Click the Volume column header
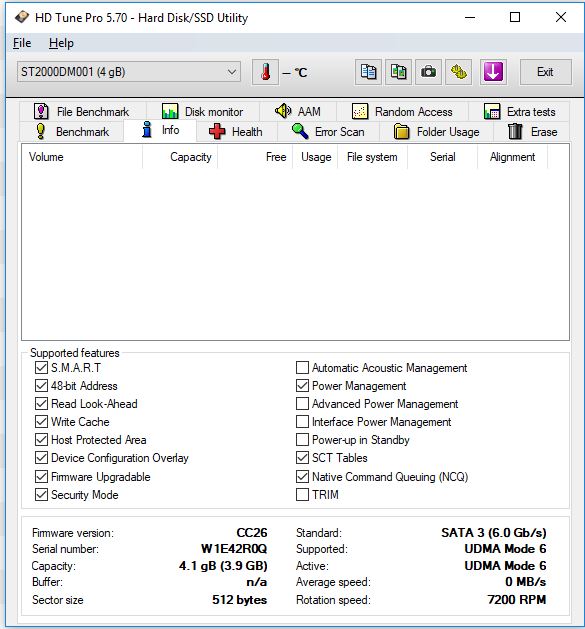585x629 pixels. point(82,157)
